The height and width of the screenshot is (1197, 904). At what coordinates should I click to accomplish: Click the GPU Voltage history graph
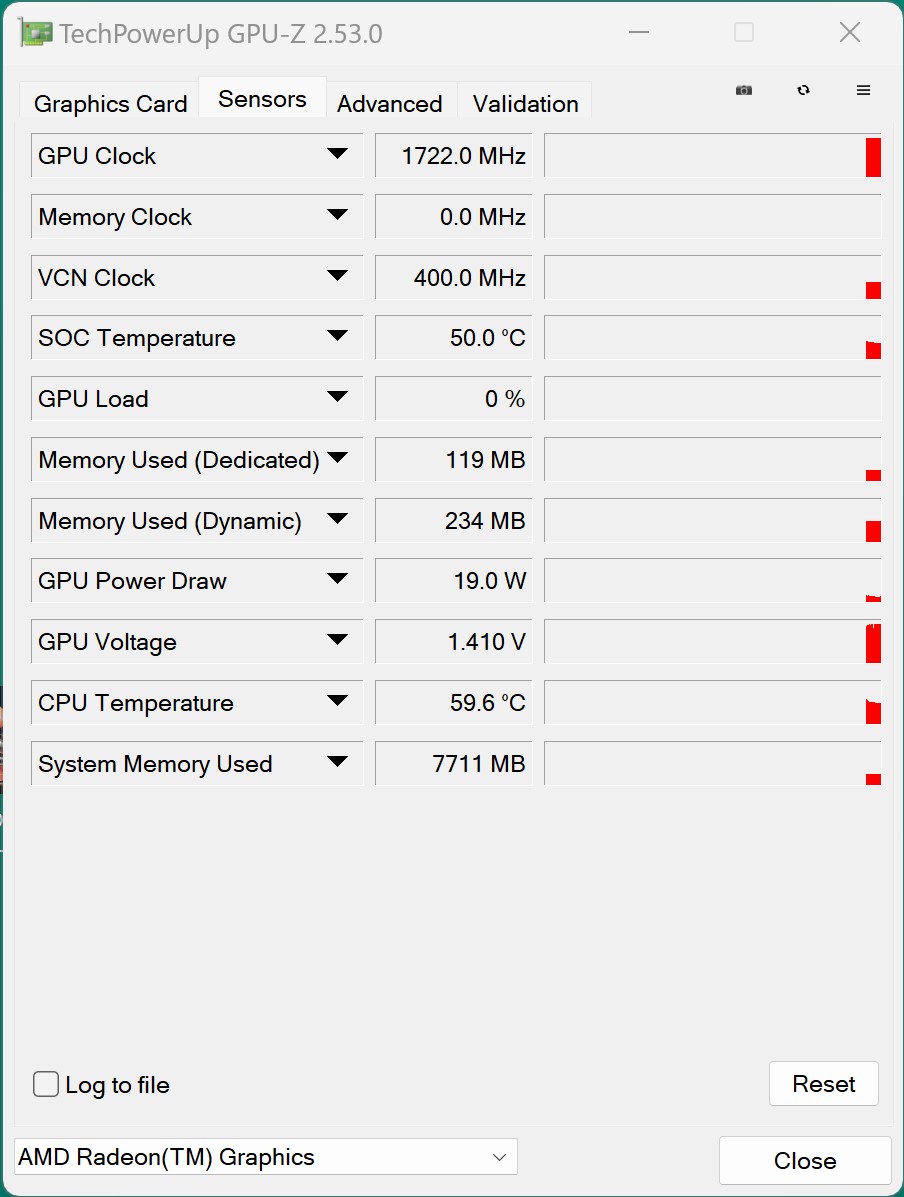712,642
